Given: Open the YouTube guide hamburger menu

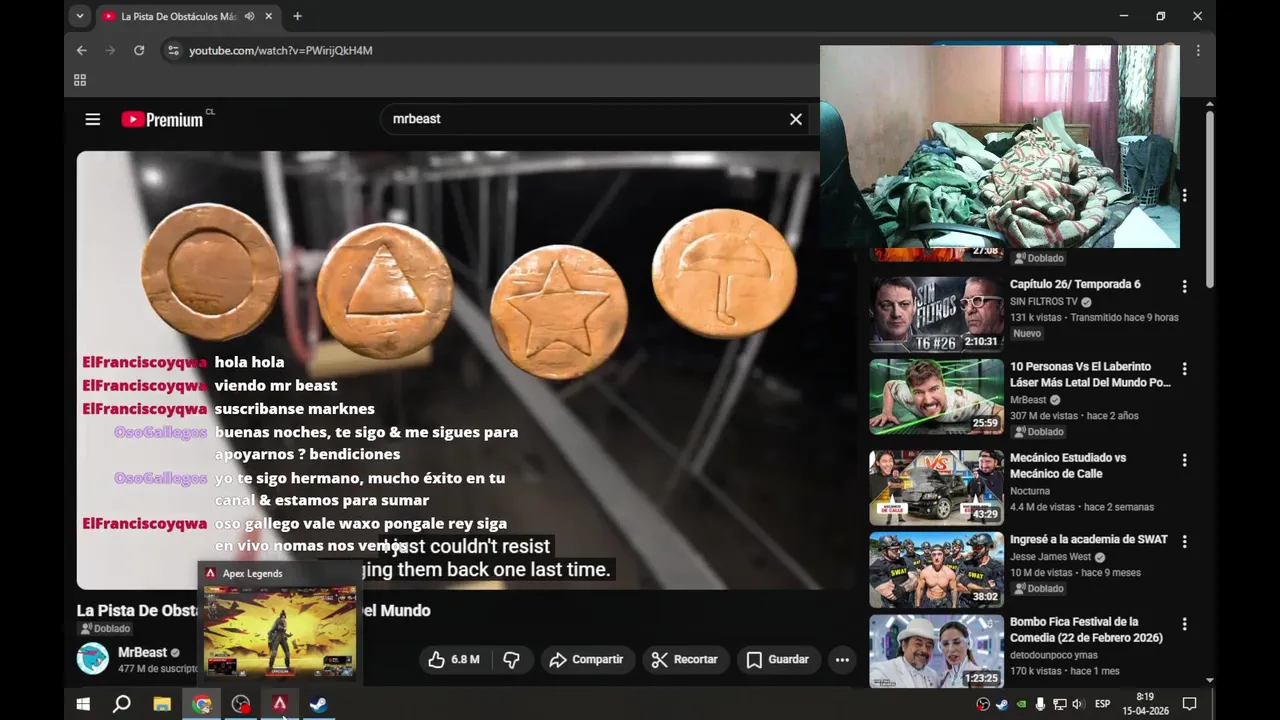Looking at the screenshot, I should [x=93, y=119].
